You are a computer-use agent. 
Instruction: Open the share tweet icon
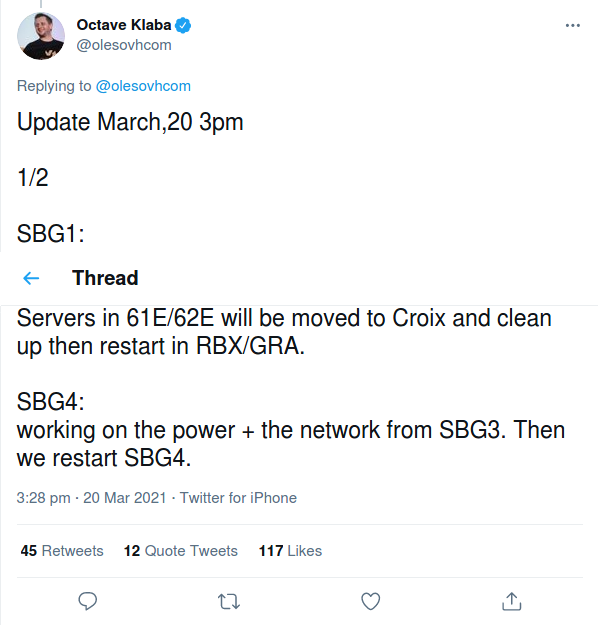click(511, 601)
